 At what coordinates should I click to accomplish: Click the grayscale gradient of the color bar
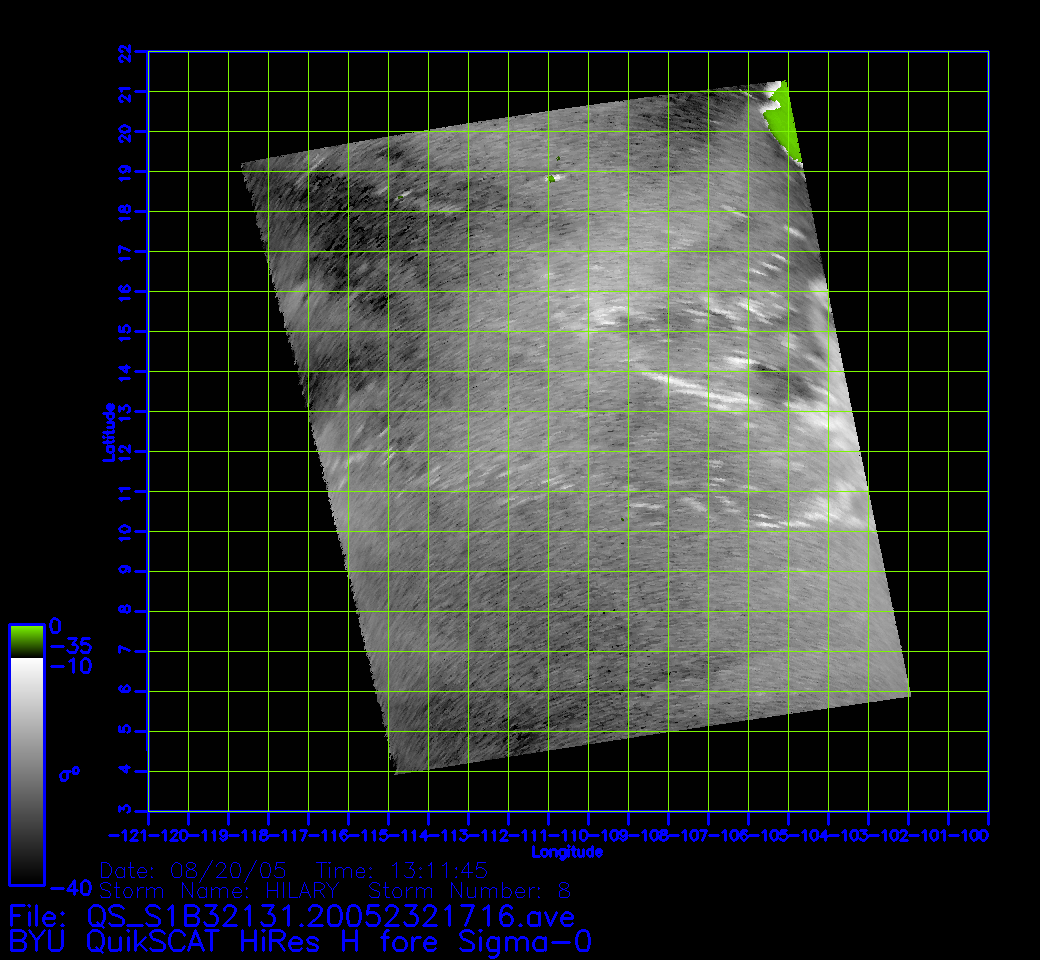tap(26, 770)
